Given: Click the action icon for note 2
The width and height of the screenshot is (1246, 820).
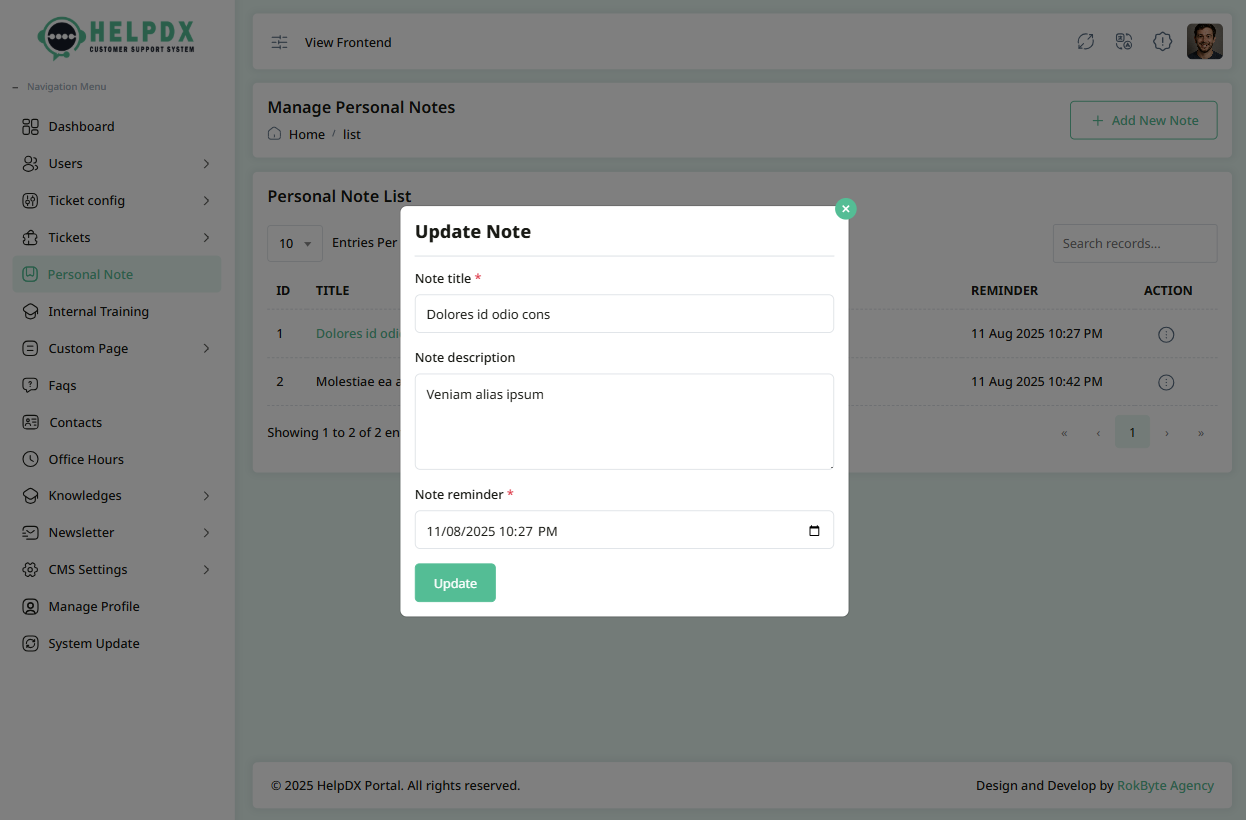Looking at the screenshot, I should tap(1165, 382).
